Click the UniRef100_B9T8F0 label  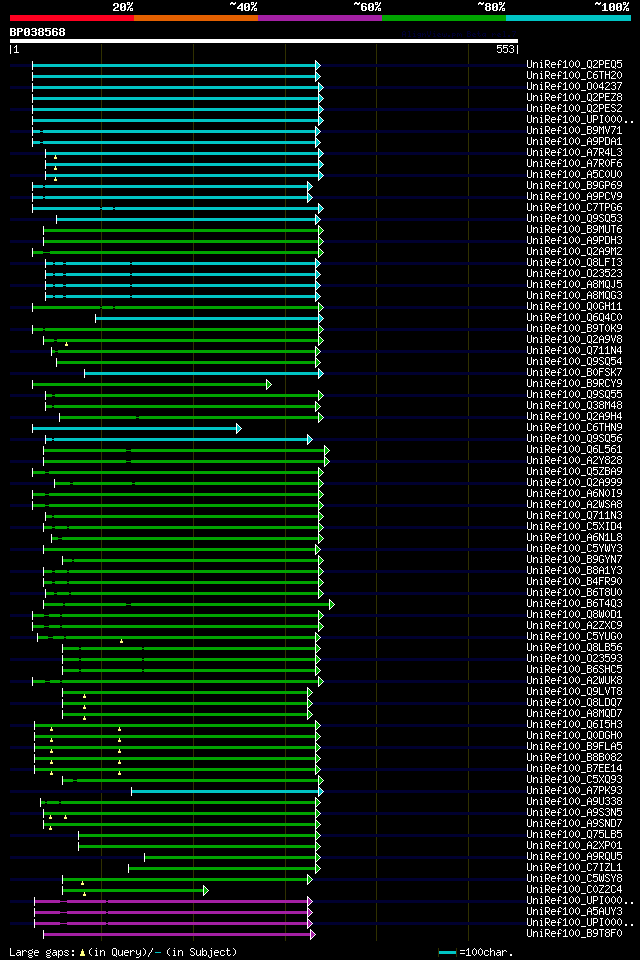click(x=574, y=935)
